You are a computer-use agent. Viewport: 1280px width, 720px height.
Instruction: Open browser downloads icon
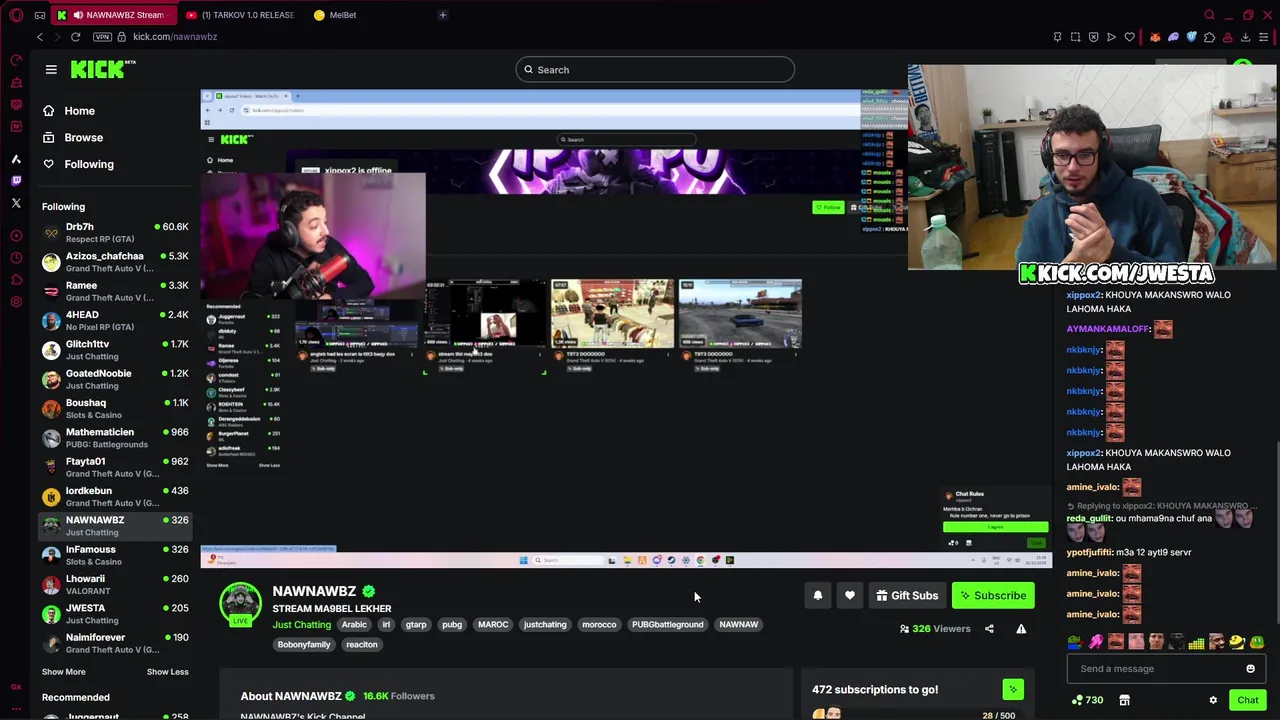[1245, 37]
